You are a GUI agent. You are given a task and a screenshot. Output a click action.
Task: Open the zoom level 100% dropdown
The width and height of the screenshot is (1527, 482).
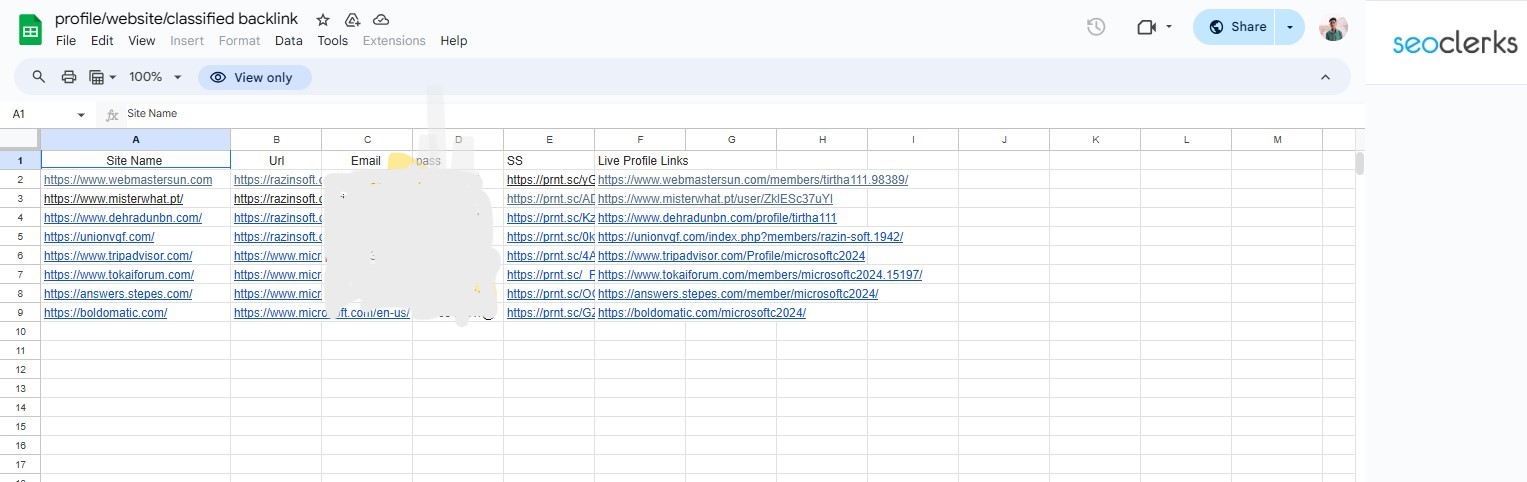[155, 77]
